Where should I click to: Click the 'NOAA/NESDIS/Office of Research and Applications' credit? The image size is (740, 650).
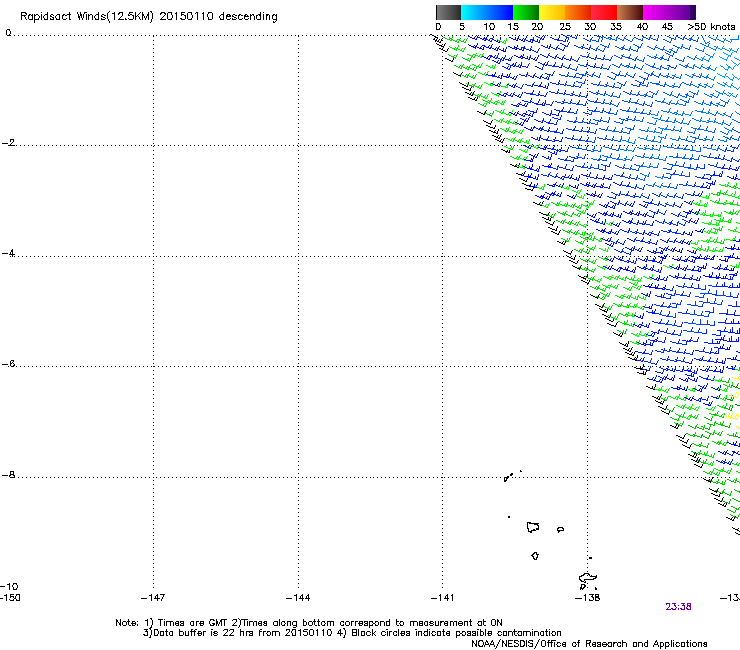point(589,644)
